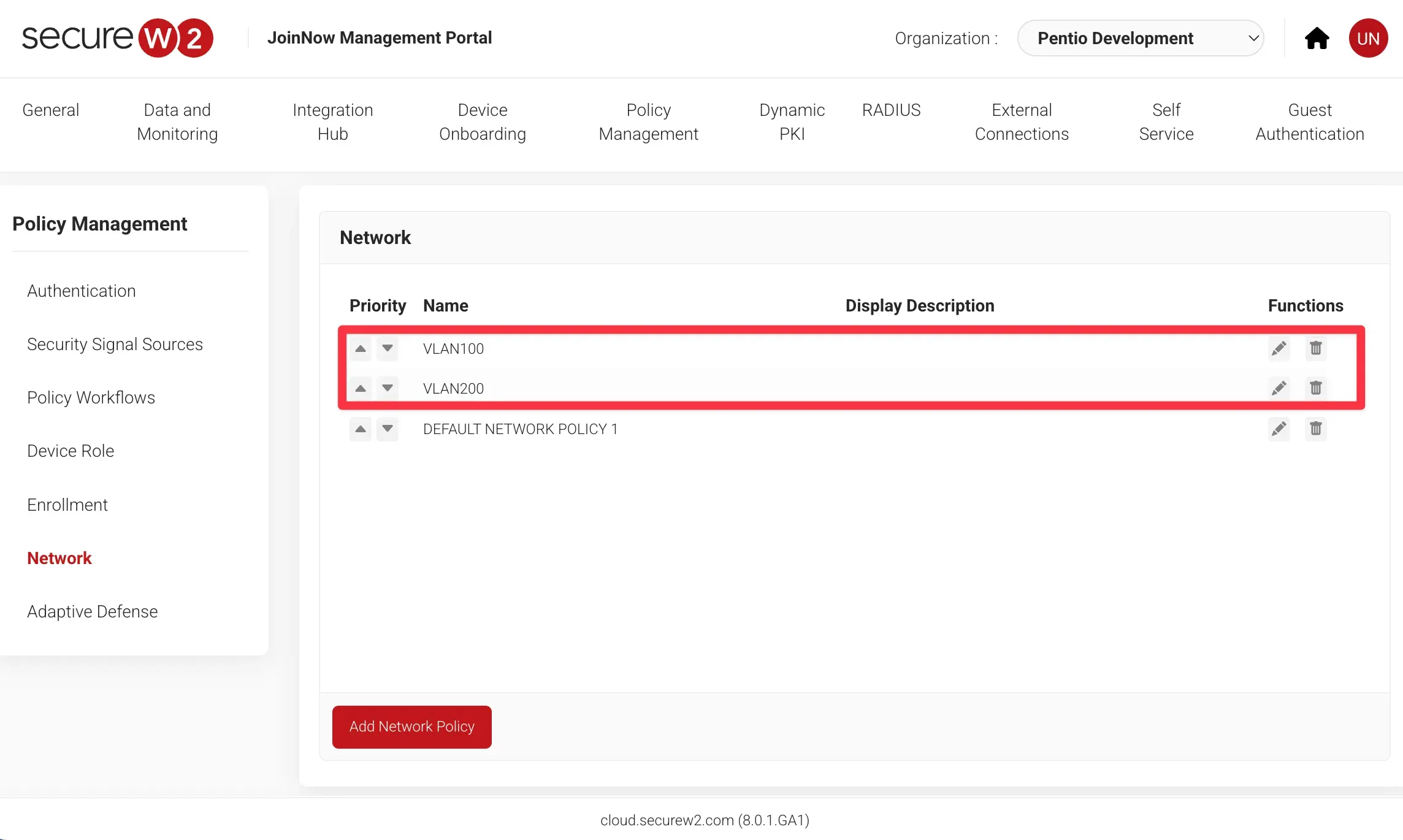The image size is (1403, 840).
Task: Delete DEFAULT NETWORK POLICY 1
Action: click(1315, 429)
